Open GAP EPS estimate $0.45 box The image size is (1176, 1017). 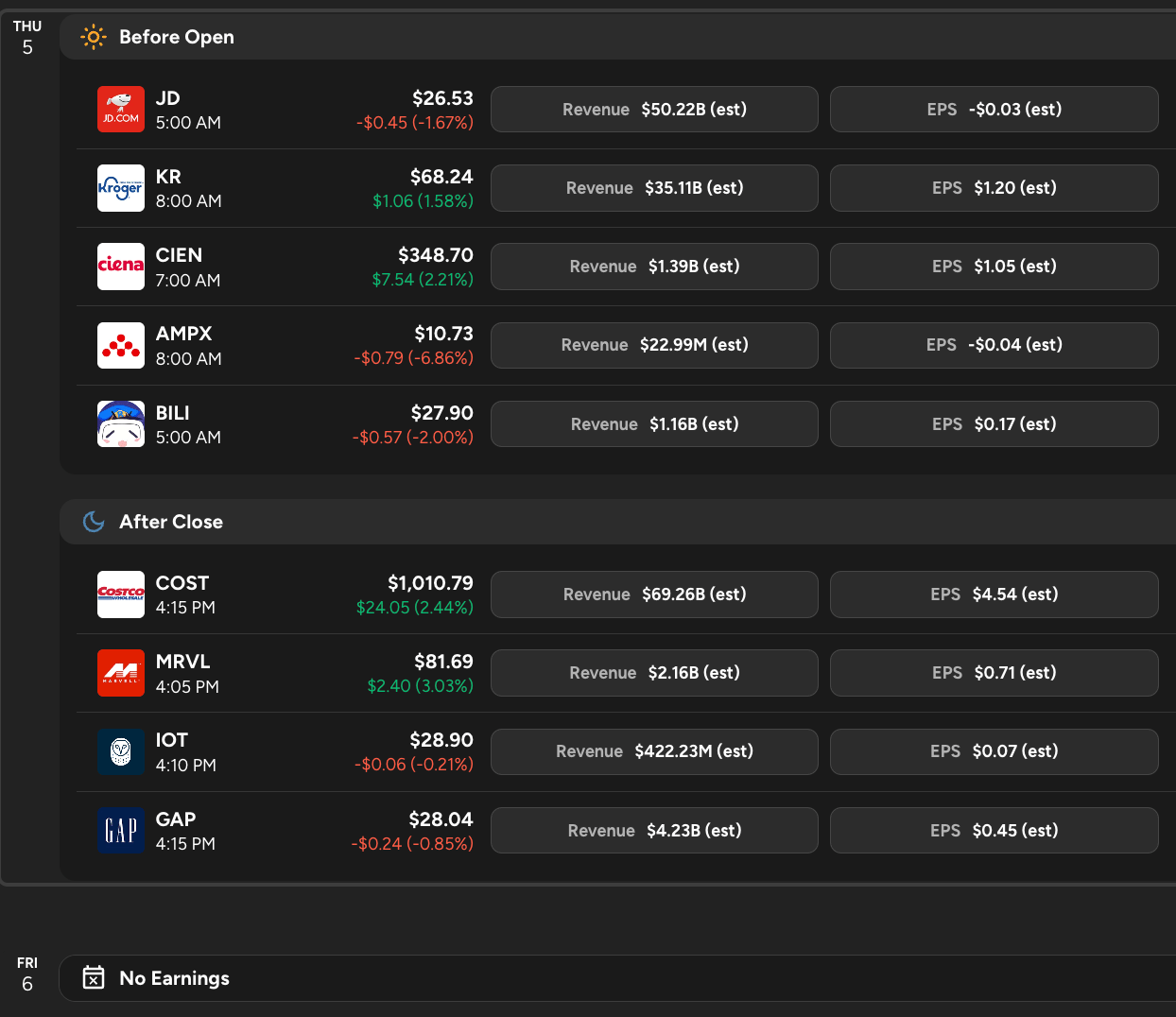click(x=994, y=831)
